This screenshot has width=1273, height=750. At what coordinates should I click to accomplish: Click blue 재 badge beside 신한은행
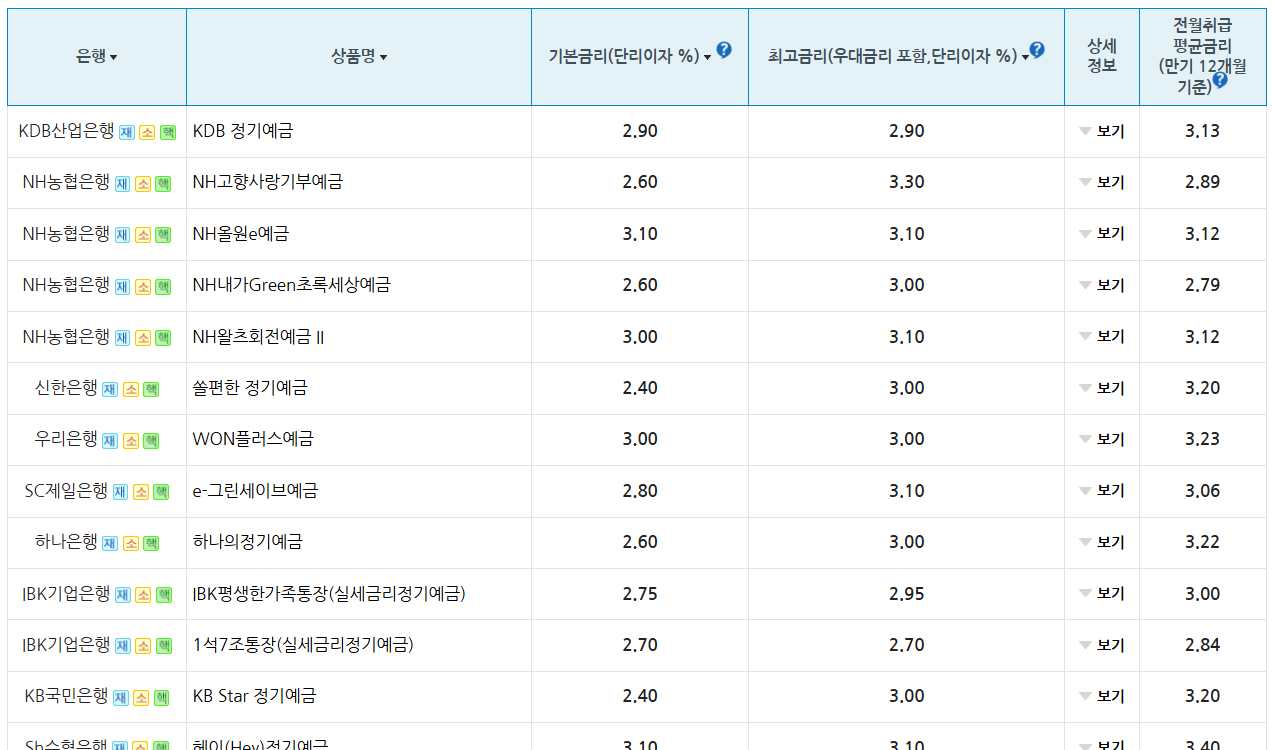point(110,390)
